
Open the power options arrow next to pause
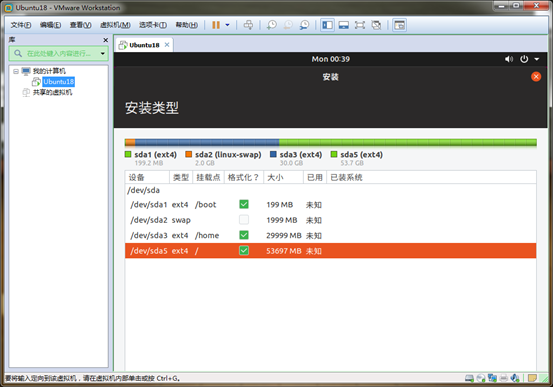tap(227, 25)
